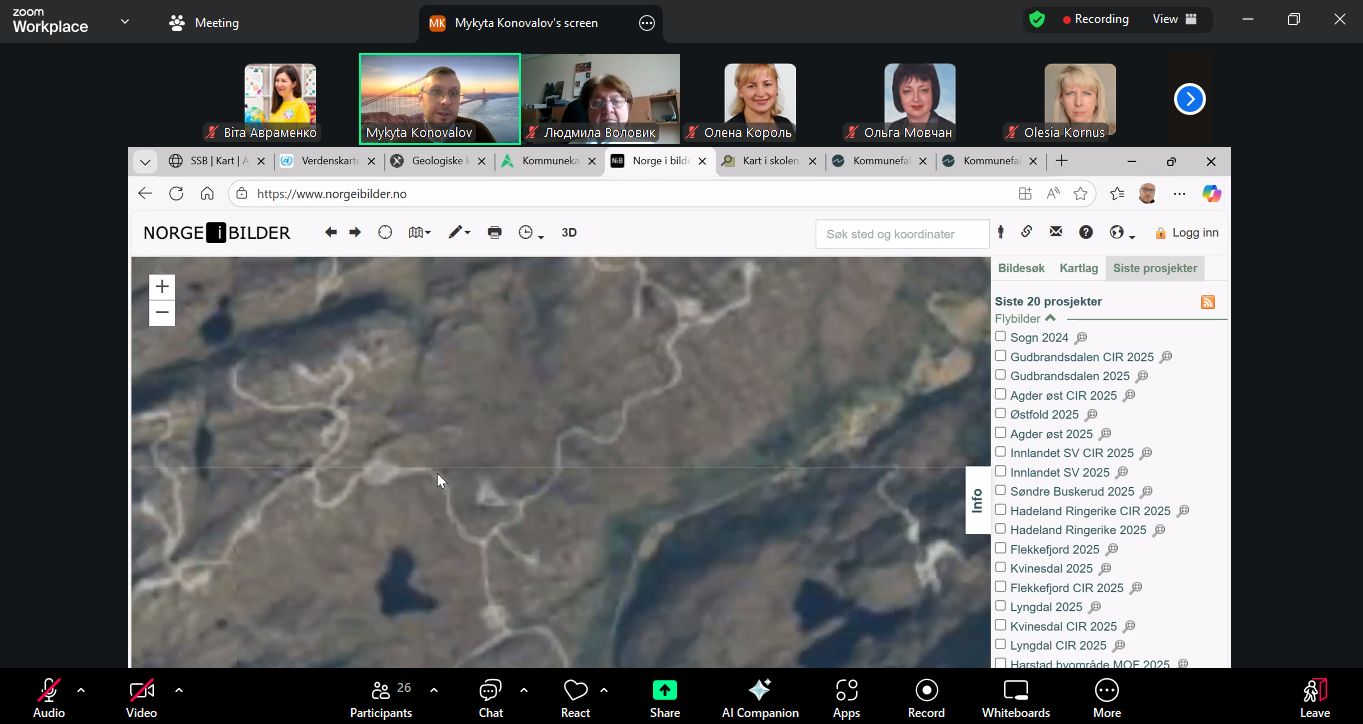
Task: Tick the Flekkefjord 2025 checkbox
Action: pyautogui.click(x=1000, y=549)
